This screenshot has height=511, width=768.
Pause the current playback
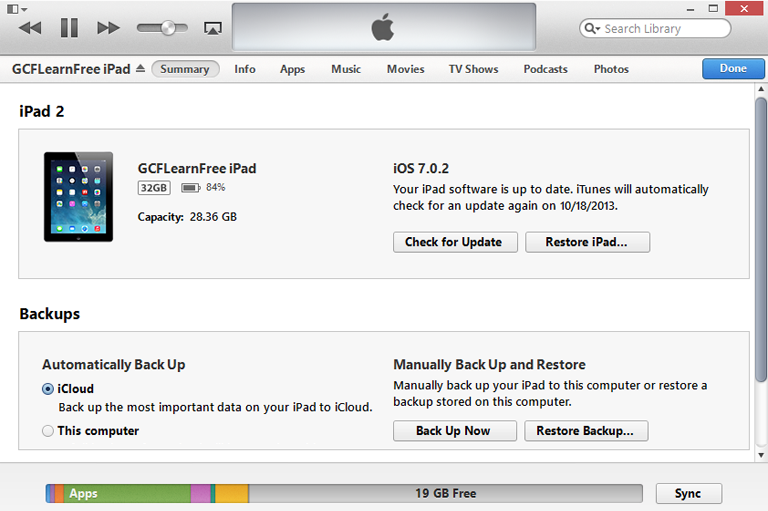tap(69, 28)
